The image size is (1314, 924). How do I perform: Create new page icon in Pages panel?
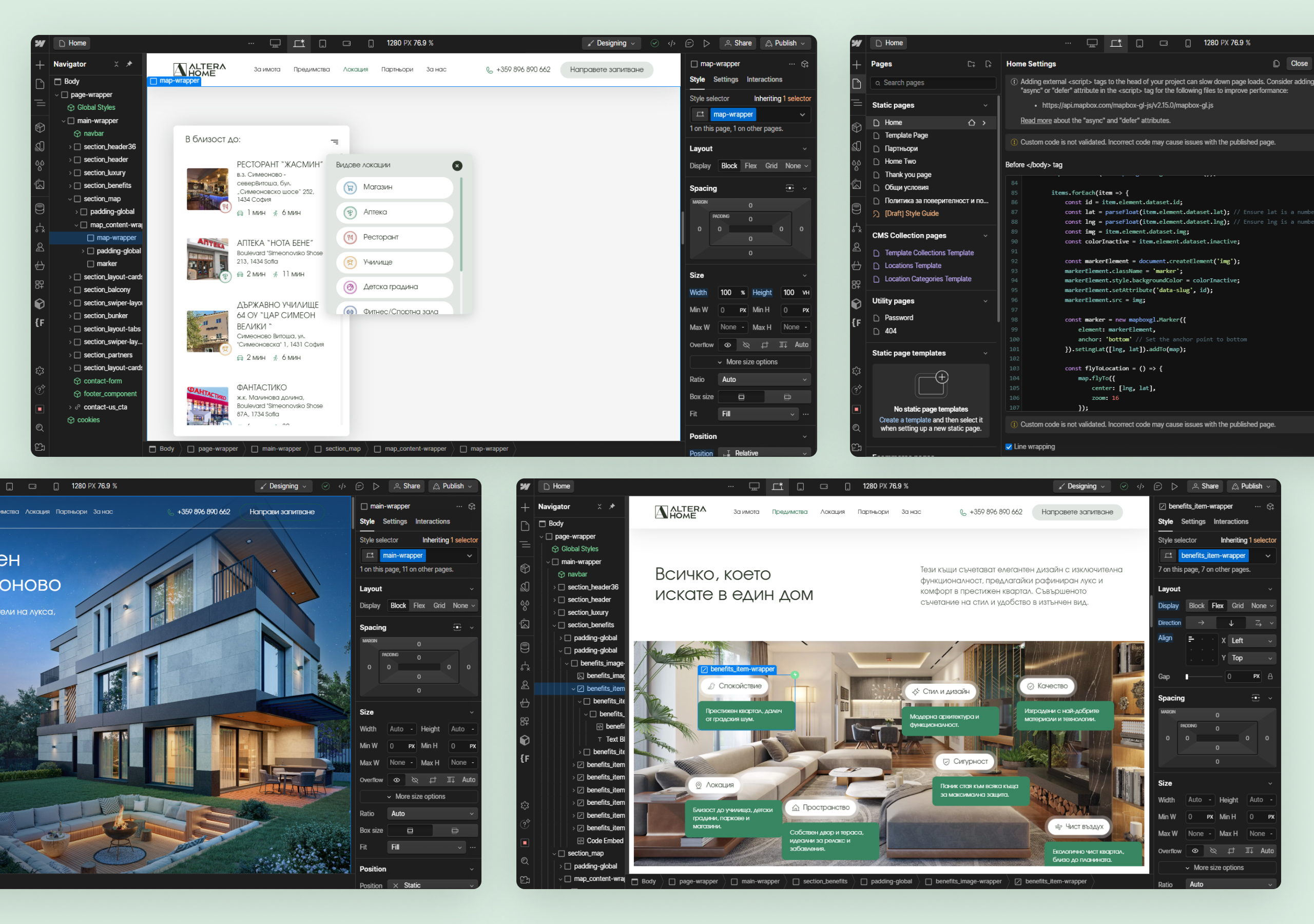pyautogui.click(x=989, y=64)
